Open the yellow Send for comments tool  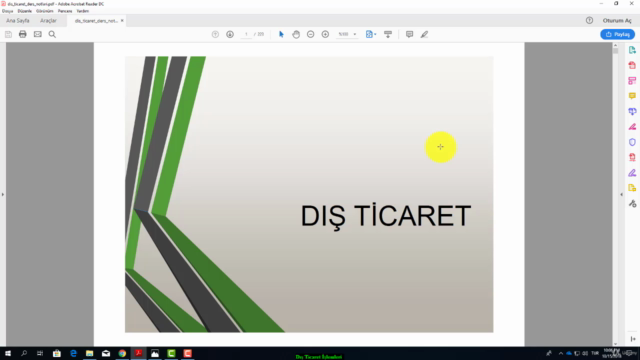click(x=632, y=188)
